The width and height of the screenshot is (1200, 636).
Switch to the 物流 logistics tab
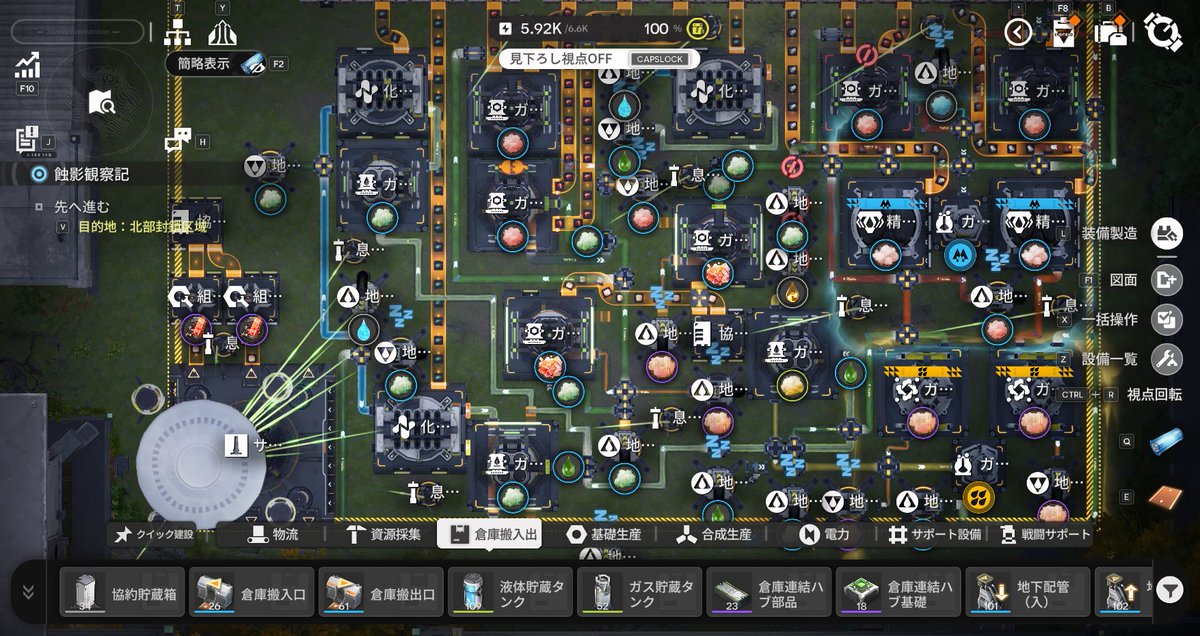(275, 535)
